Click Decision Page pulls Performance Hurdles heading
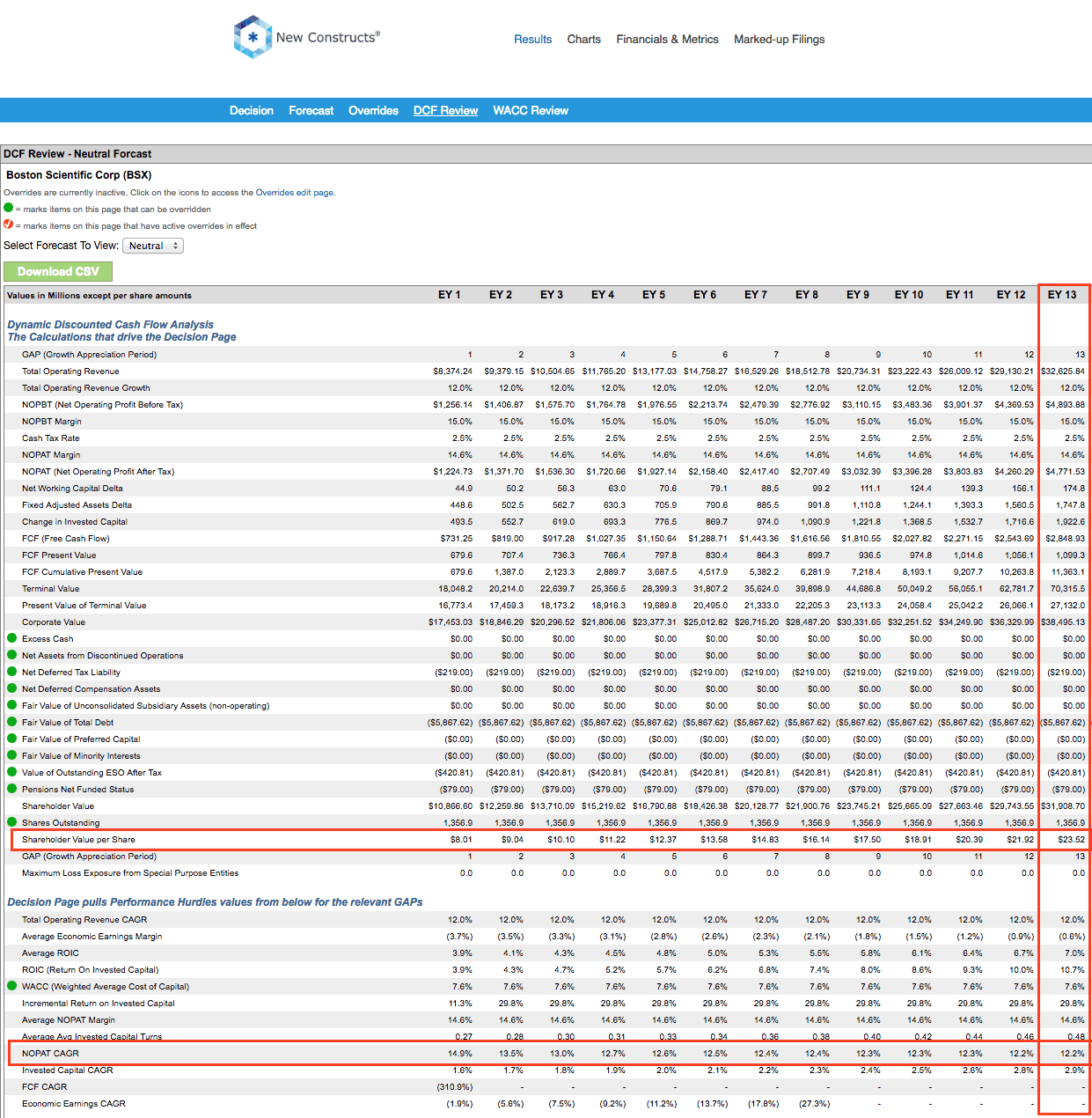 click(x=215, y=902)
